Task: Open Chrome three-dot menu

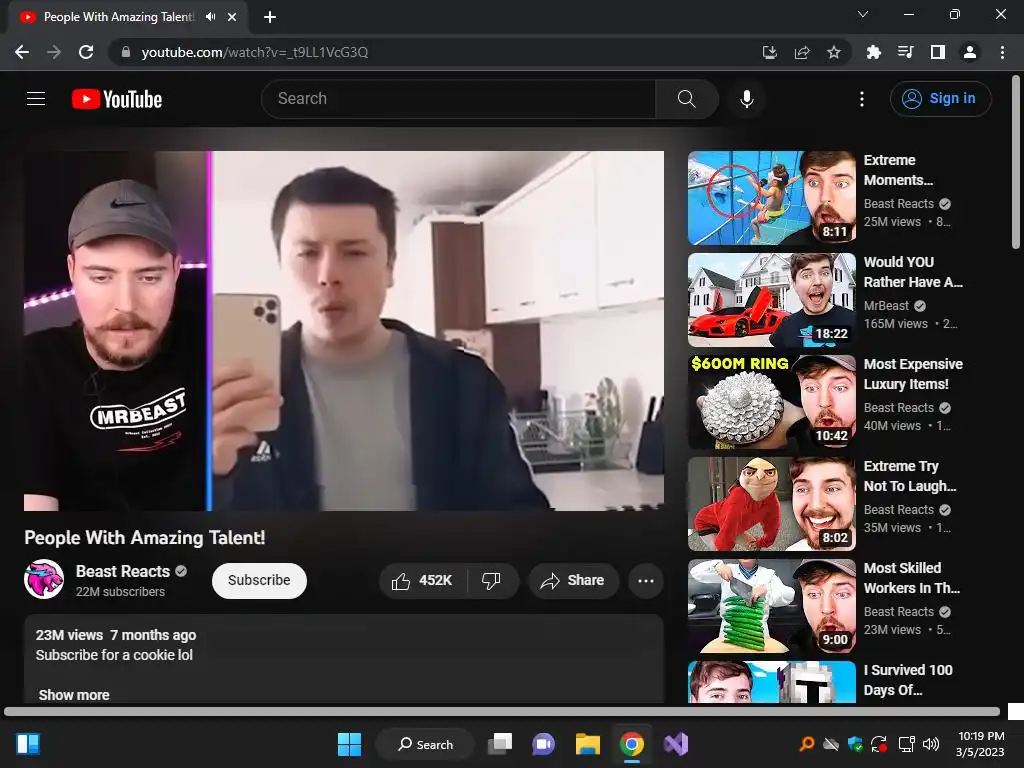Action: (1002, 52)
